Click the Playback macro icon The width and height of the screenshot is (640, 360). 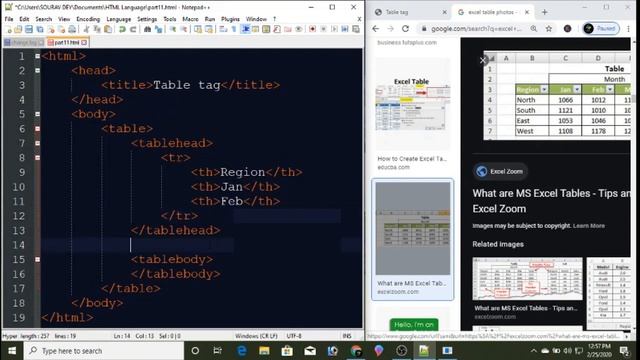(334, 29)
